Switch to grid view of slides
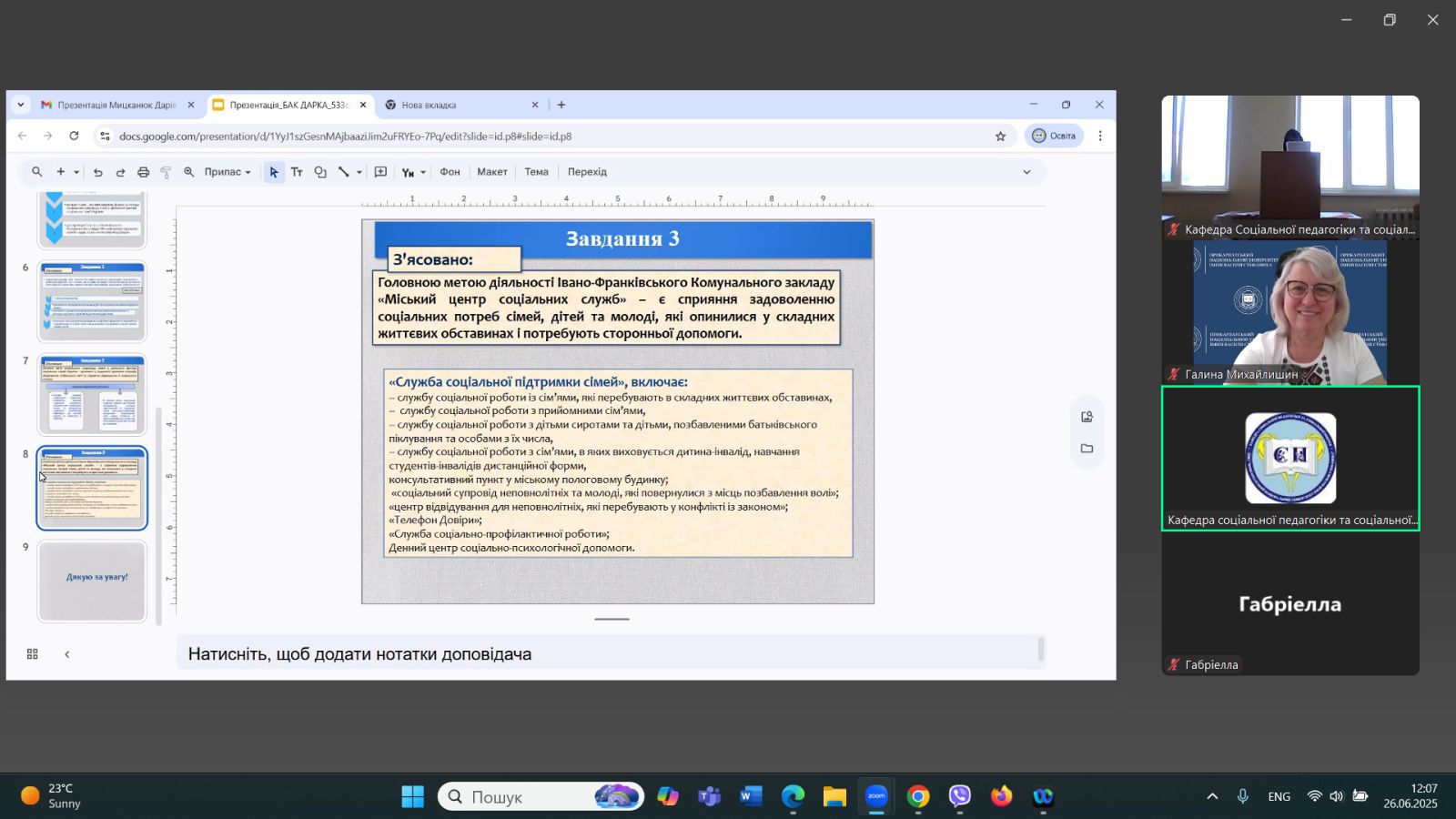This screenshot has width=1456, height=819. 33,654
